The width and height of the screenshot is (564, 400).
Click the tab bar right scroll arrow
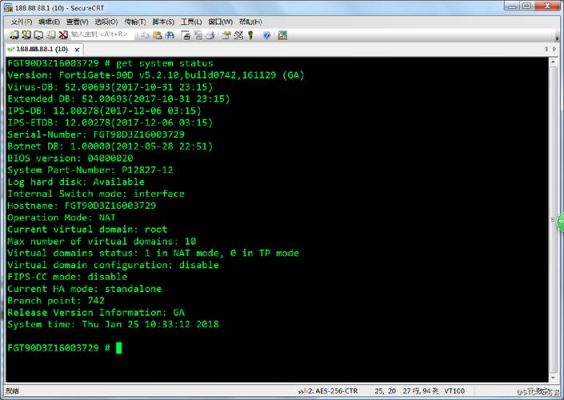pyautogui.click(x=554, y=49)
